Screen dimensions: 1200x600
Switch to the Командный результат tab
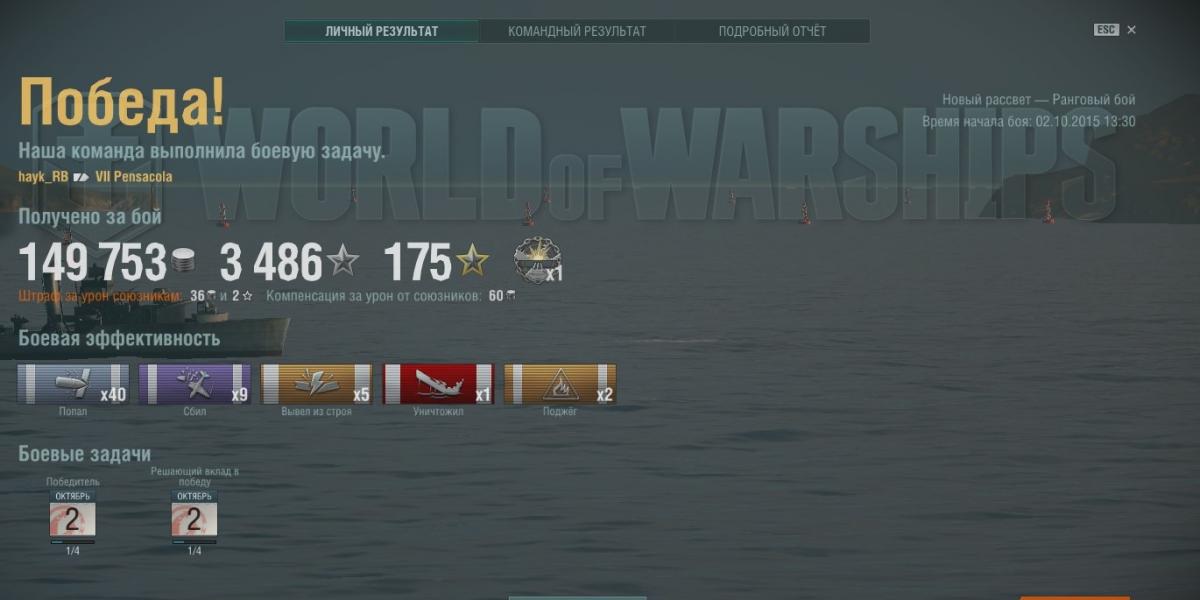(x=576, y=31)
